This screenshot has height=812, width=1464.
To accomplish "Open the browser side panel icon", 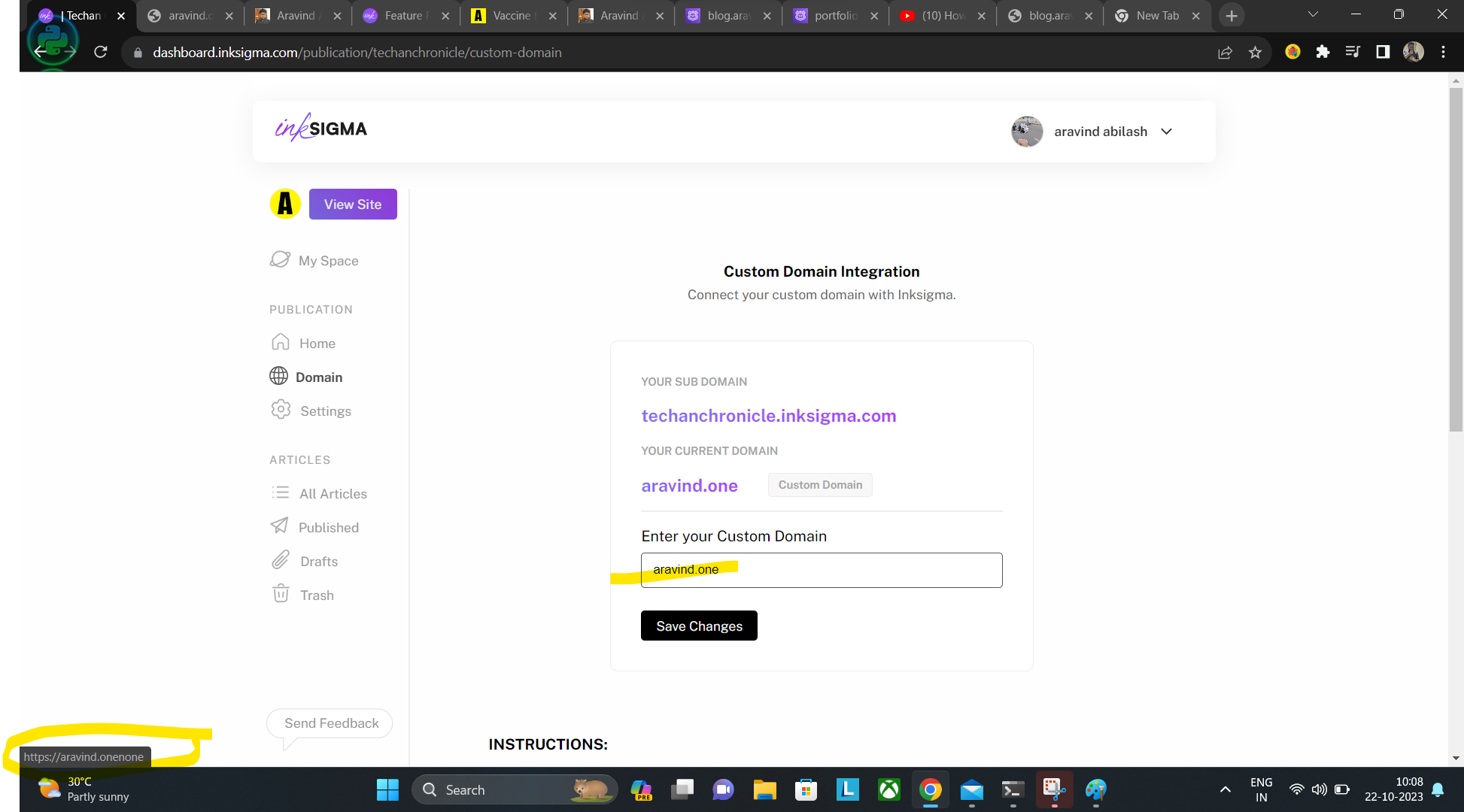I will [1383, 52].
